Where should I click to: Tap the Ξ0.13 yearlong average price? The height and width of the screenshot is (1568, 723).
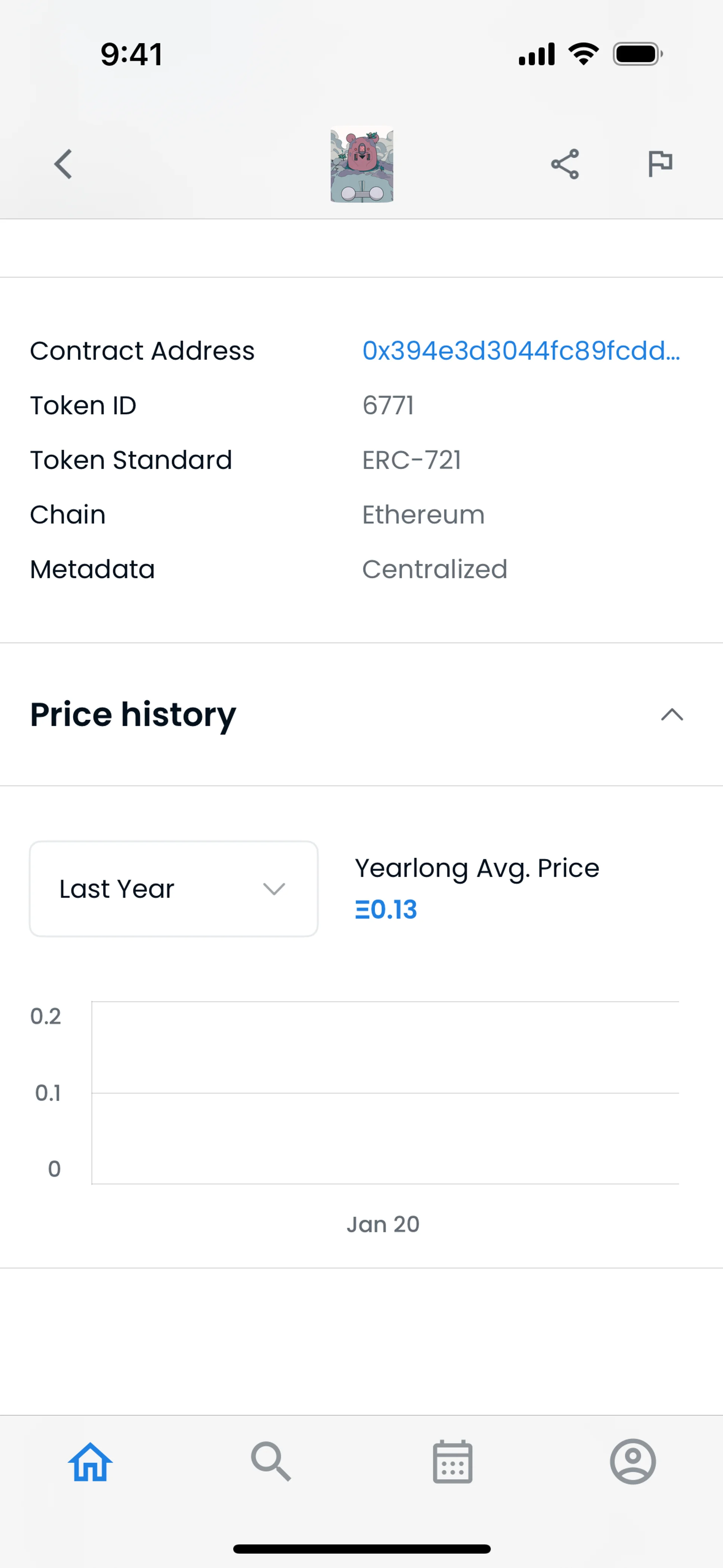point(386,910)
